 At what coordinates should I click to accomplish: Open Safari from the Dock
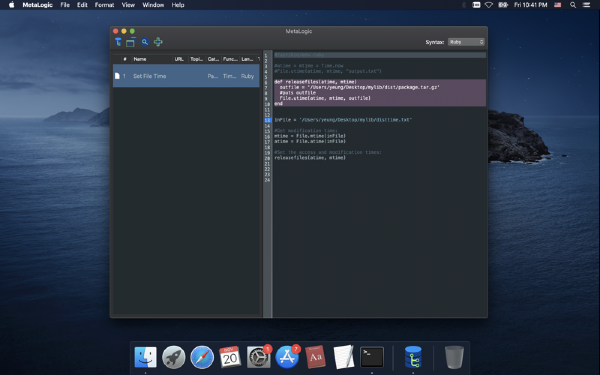click(202, 357)
